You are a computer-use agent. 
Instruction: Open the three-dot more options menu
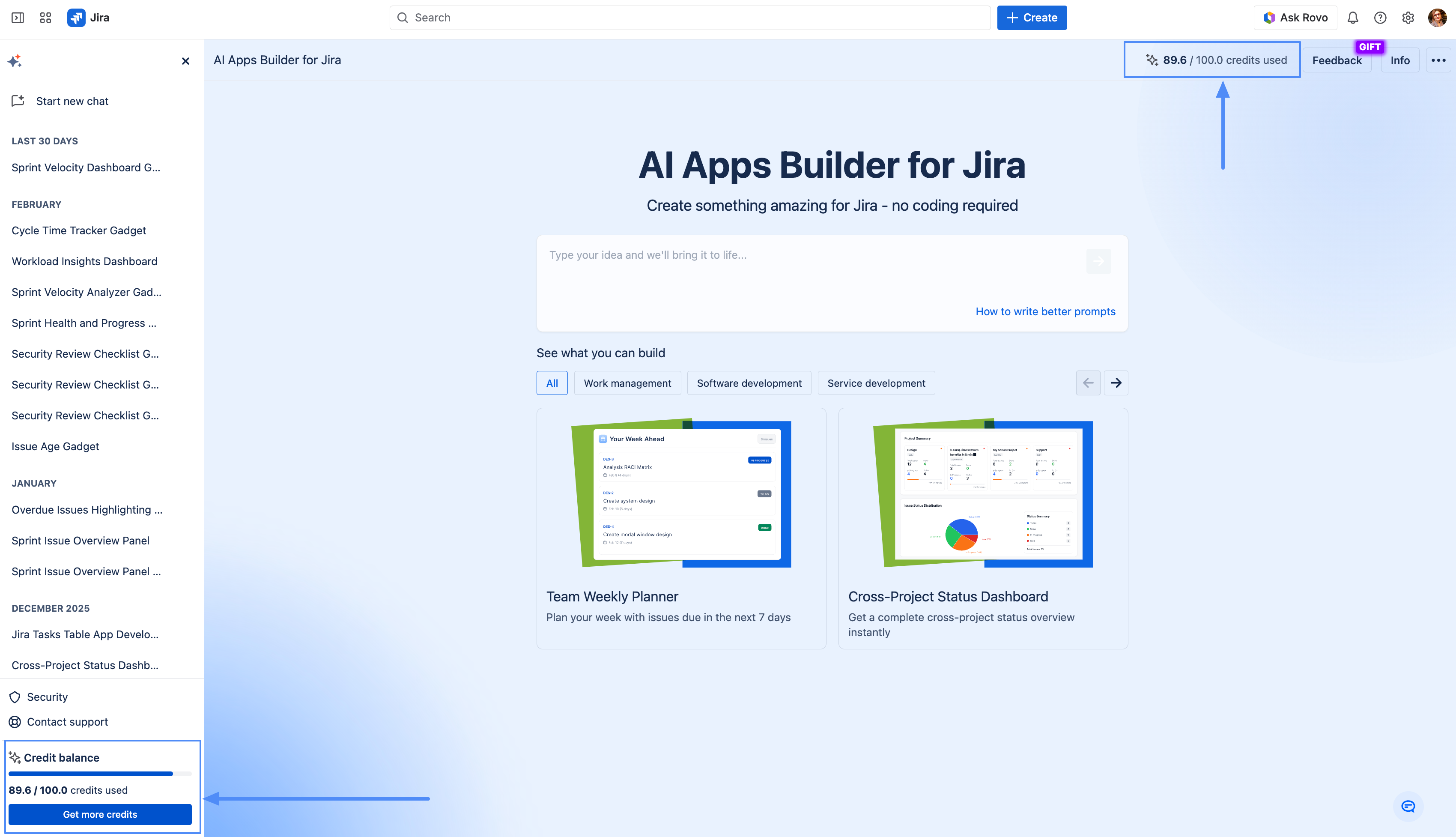[x=1438, y=60]
